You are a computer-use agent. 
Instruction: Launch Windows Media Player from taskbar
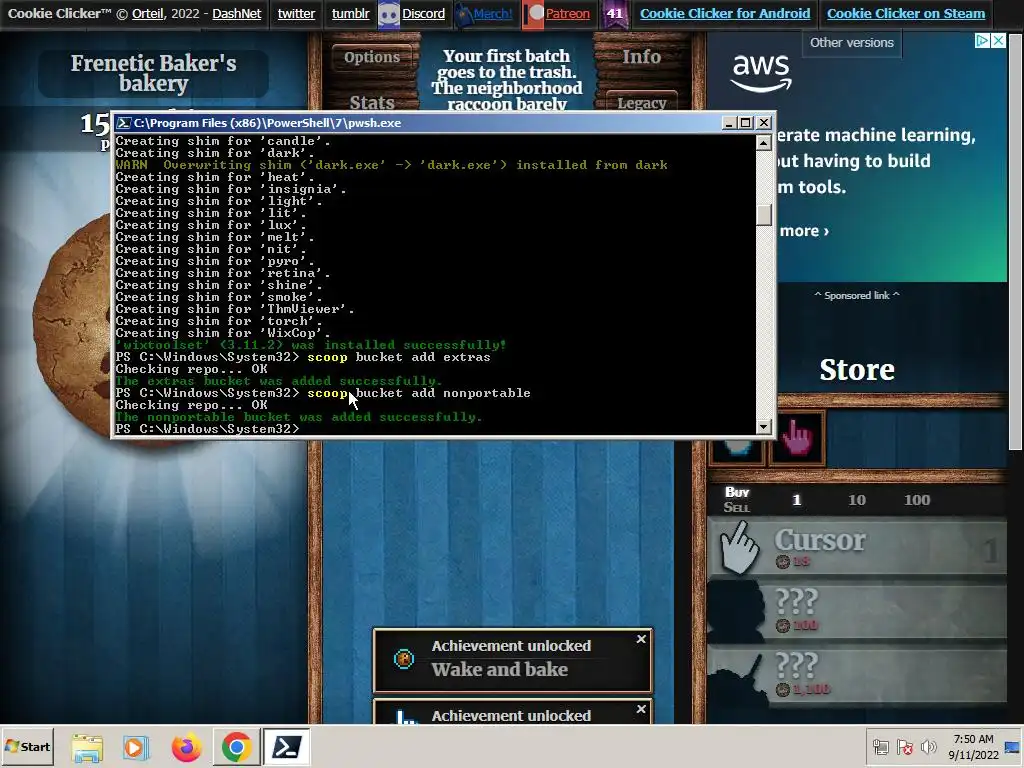coord(136,746)
